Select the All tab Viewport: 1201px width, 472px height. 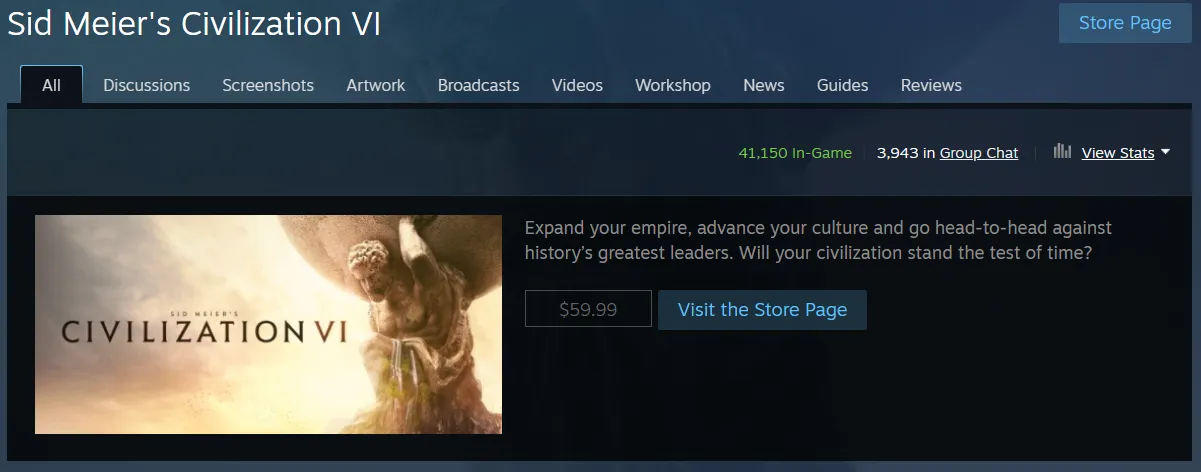pyautogui.click(x=51, y=85)
